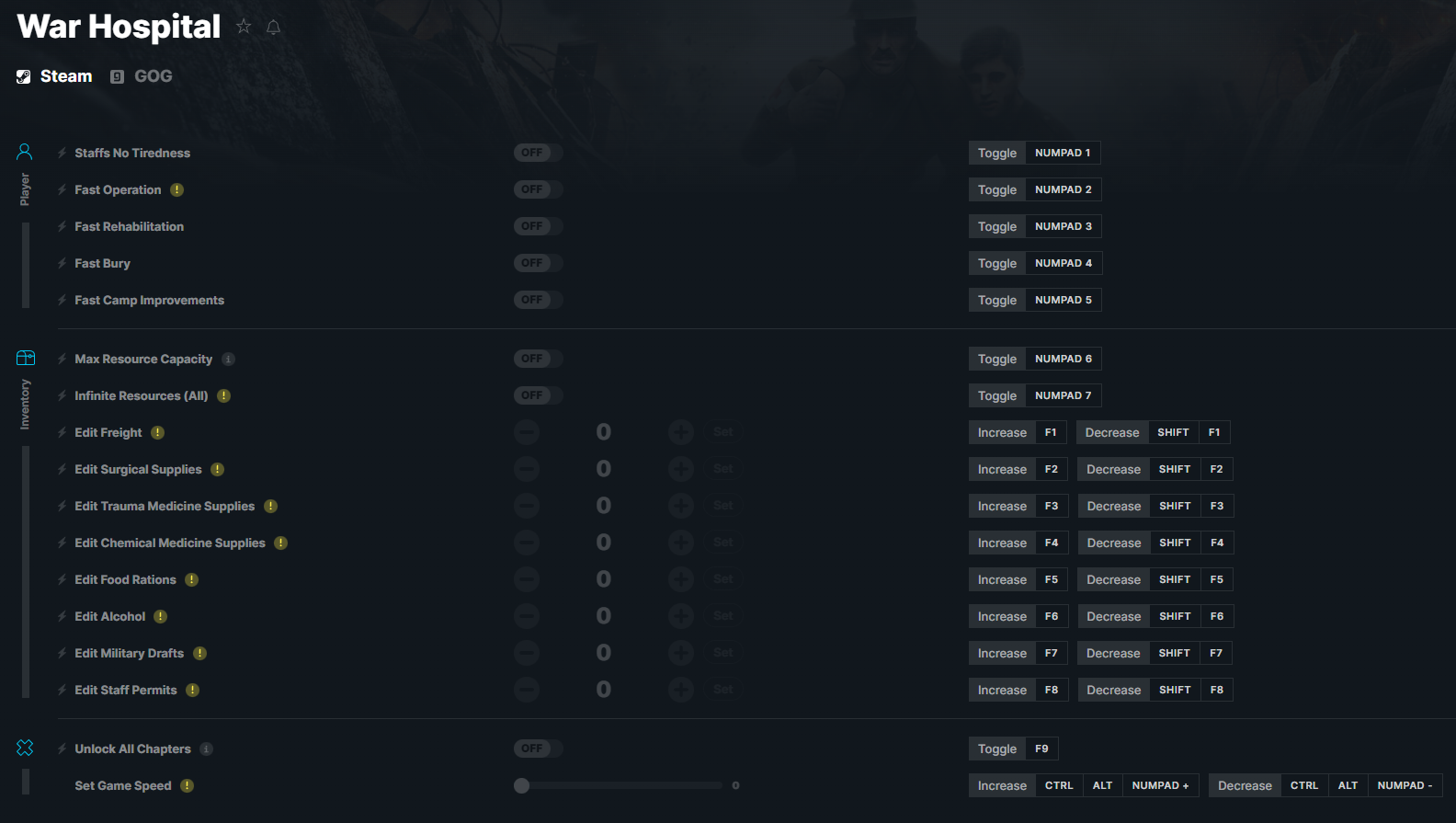1456x823 pixels.
Task: Switch to the Steam platform tab
Action: pos(54,76)
